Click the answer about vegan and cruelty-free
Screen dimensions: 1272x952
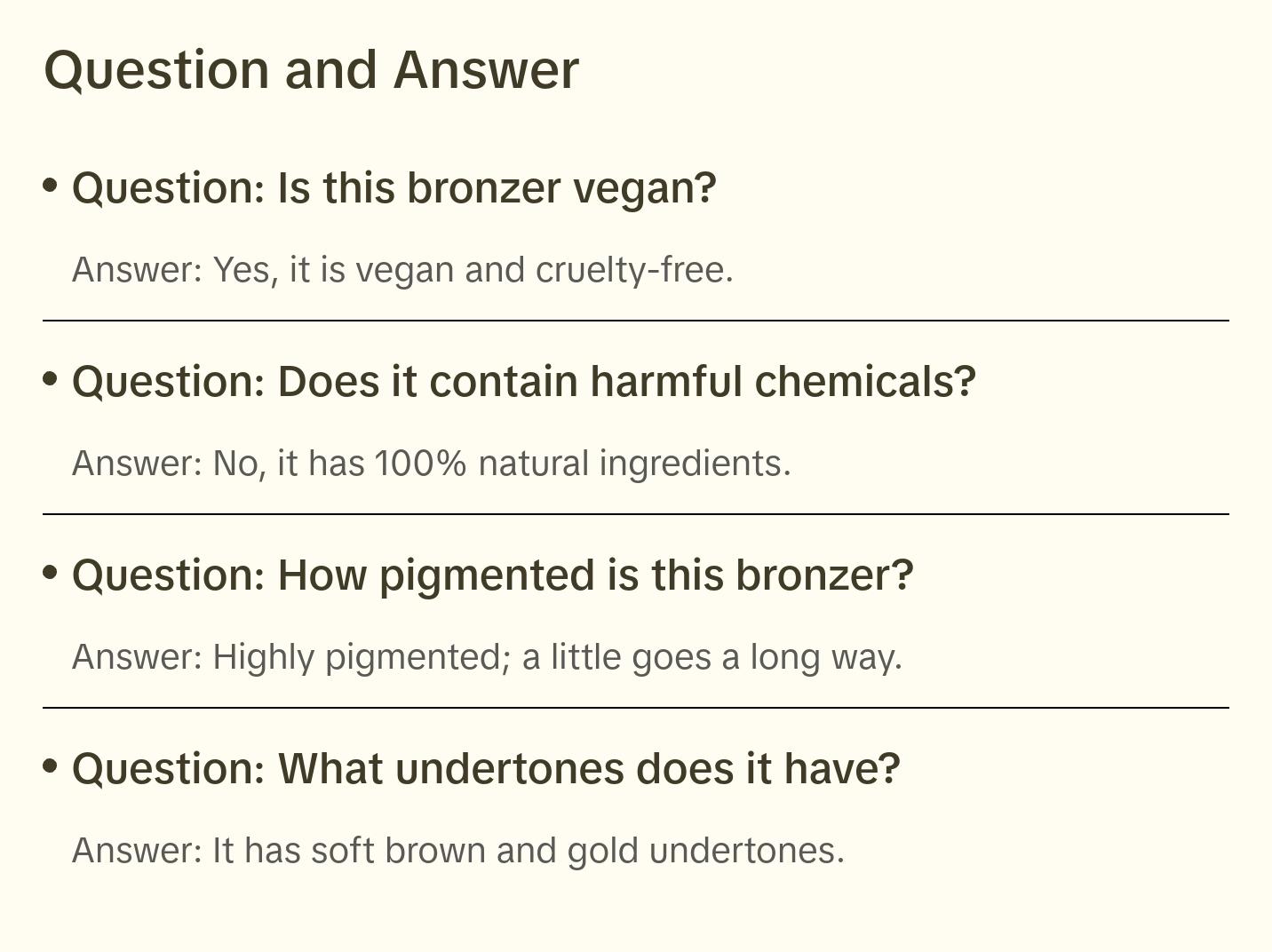[402, 270]
